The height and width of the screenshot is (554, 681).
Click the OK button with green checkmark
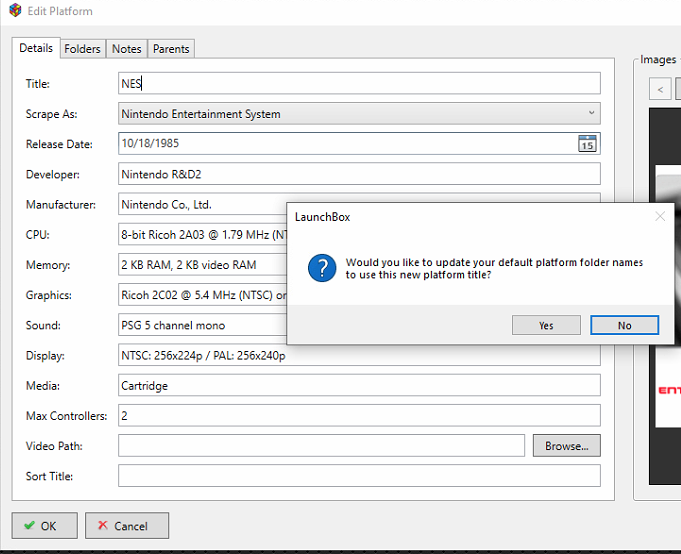click(45, 525)
